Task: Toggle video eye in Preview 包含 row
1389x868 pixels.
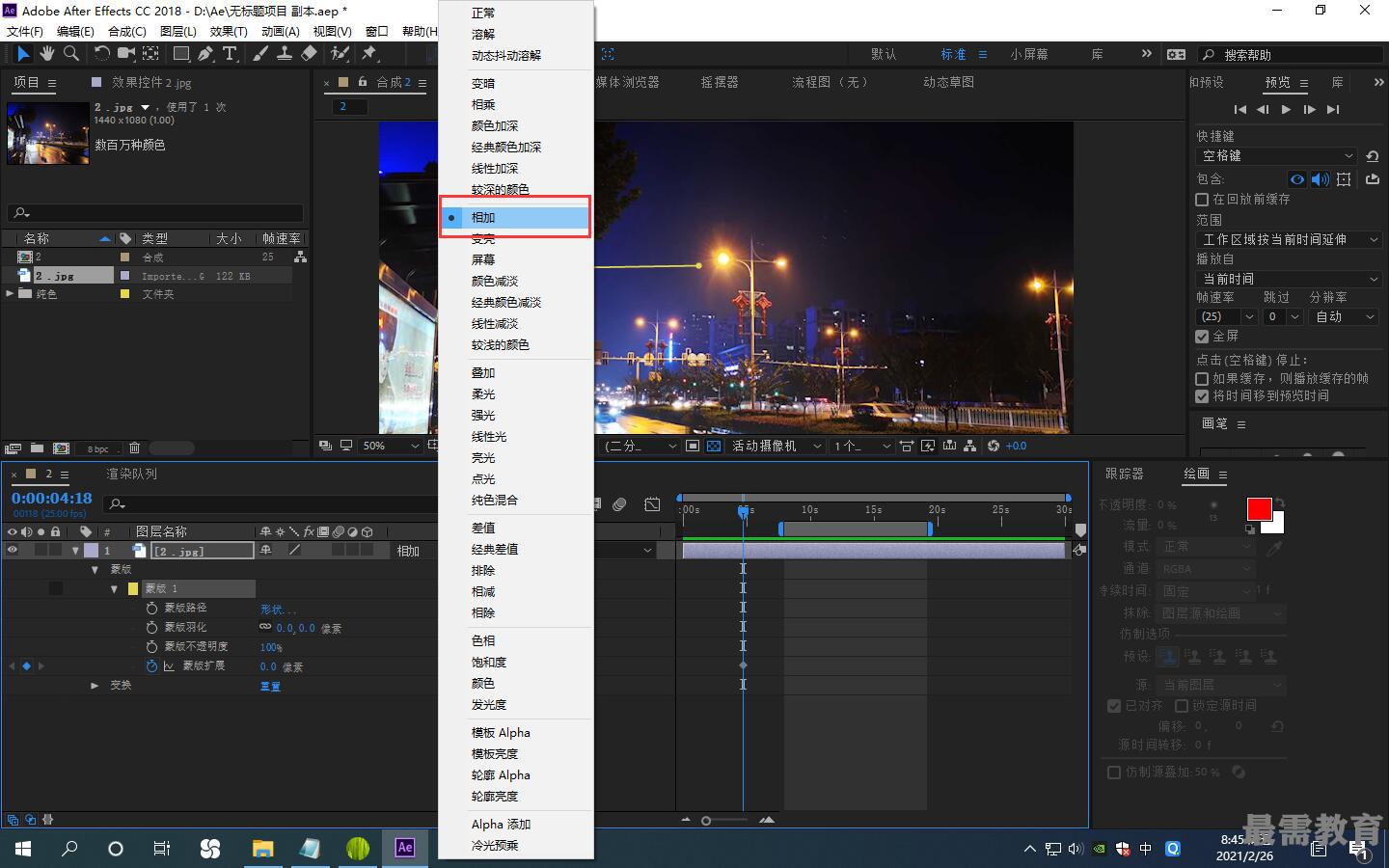Action: click(1297, 179)
